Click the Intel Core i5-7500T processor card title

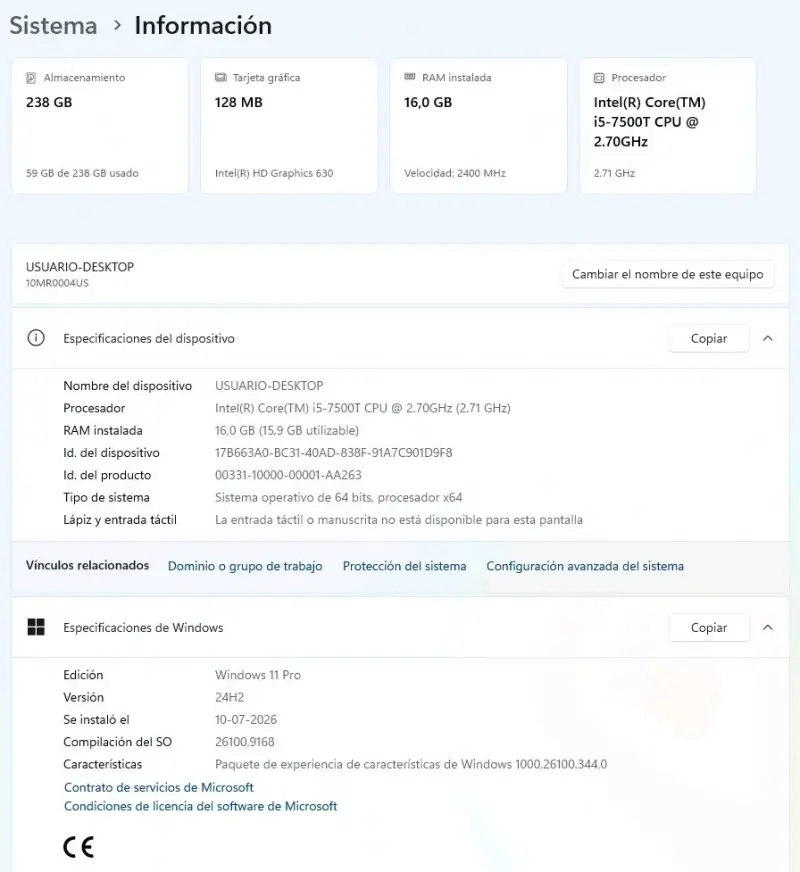coord(649,122)
